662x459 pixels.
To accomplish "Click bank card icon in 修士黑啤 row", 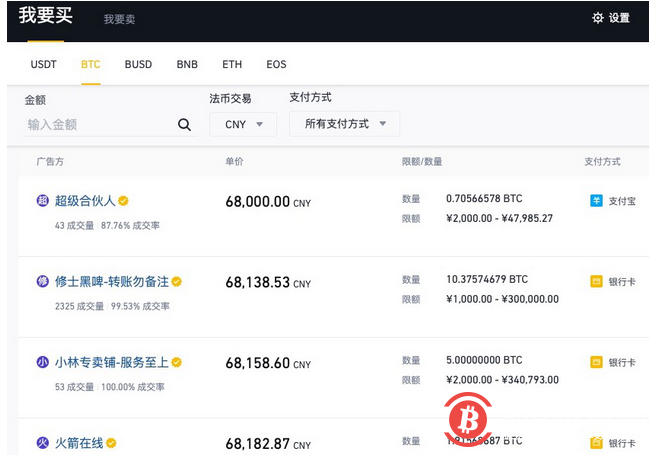I will pyautogui.click(x=596, y=282).
